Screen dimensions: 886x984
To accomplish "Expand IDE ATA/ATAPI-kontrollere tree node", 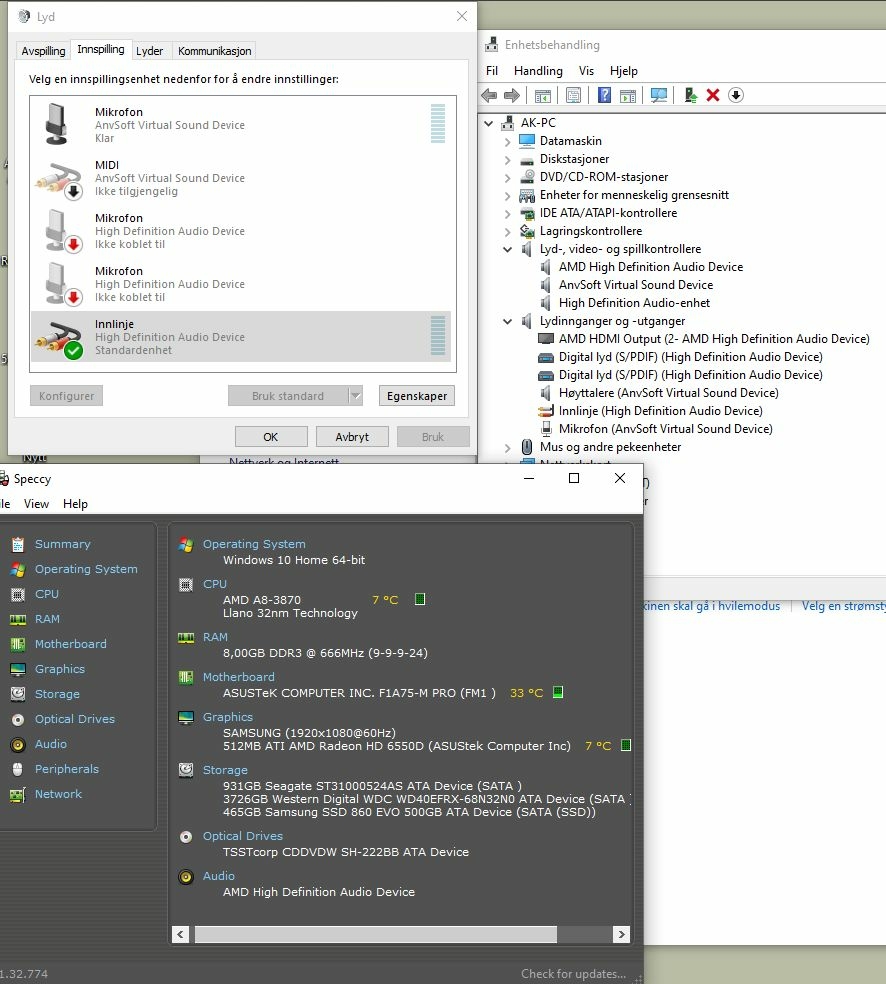I will (x=508, y=214).
